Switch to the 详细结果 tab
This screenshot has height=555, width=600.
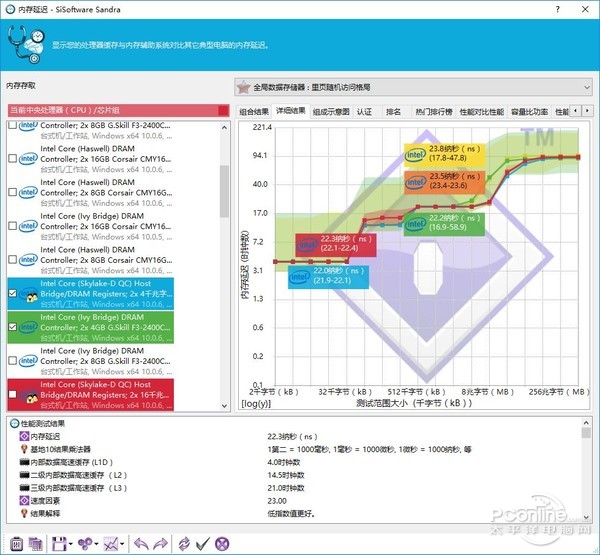coord(290,111)
